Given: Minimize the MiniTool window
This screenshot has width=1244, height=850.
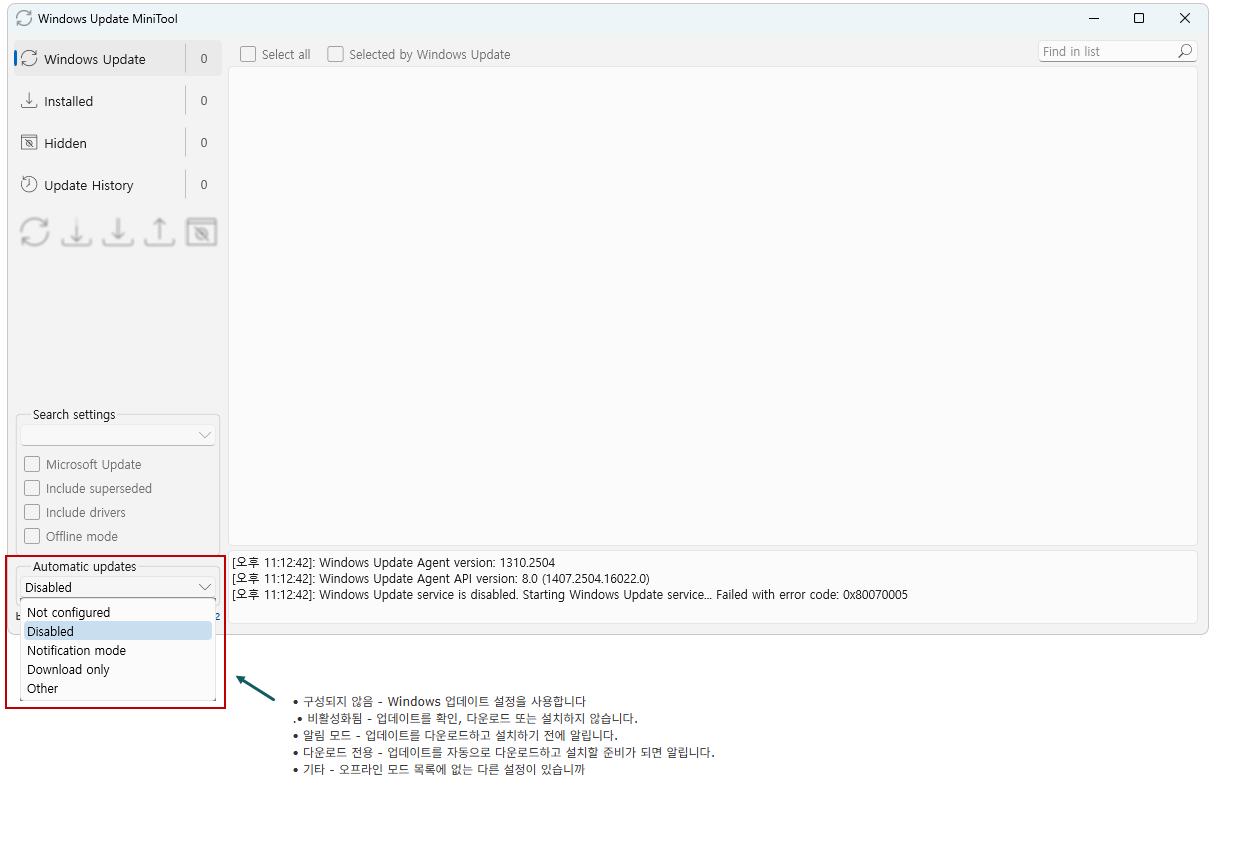Looking at the screenshot, I should click(1093, 18).
